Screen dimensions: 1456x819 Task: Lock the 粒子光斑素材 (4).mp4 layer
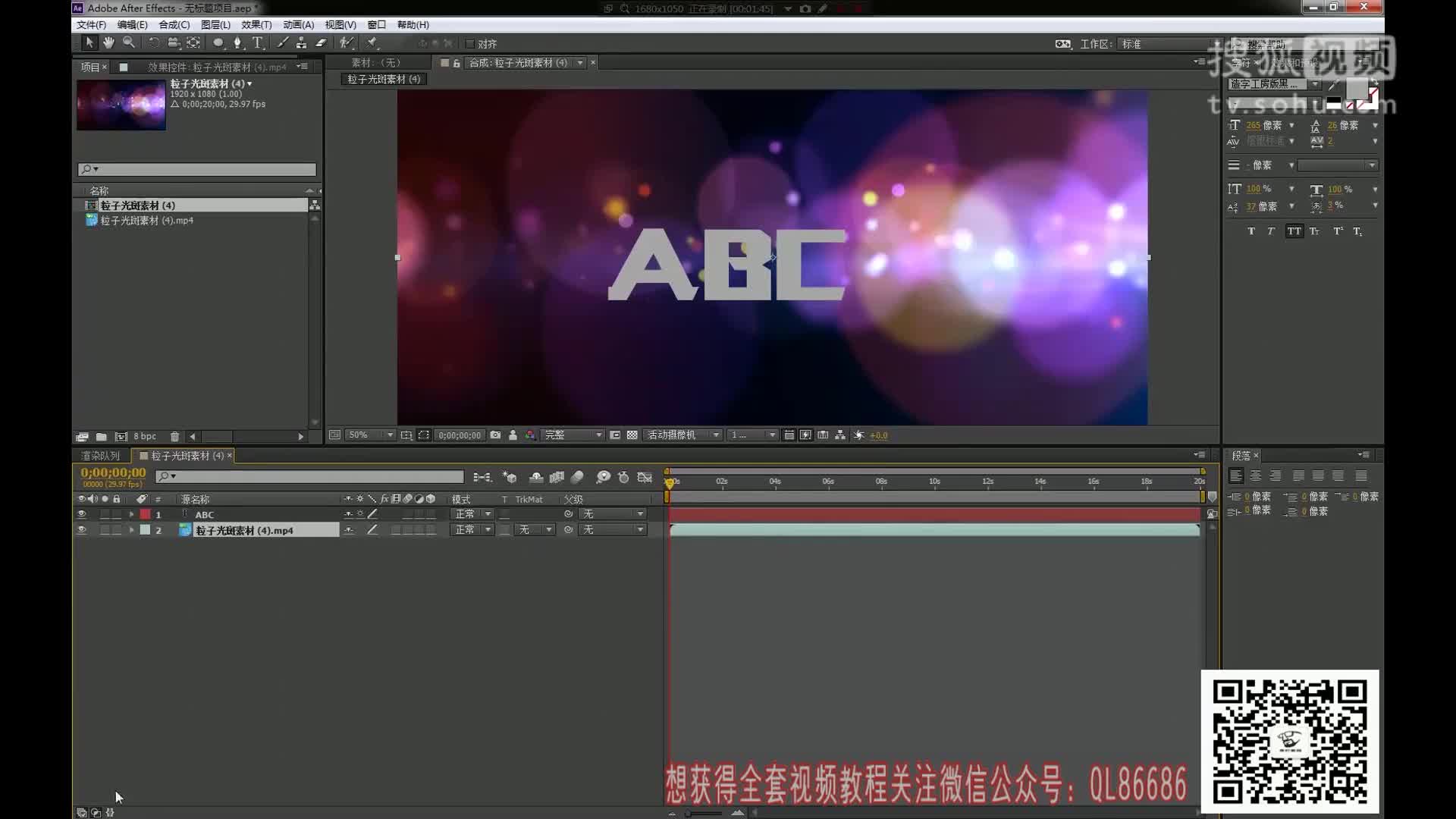click(x=116, y=529)
